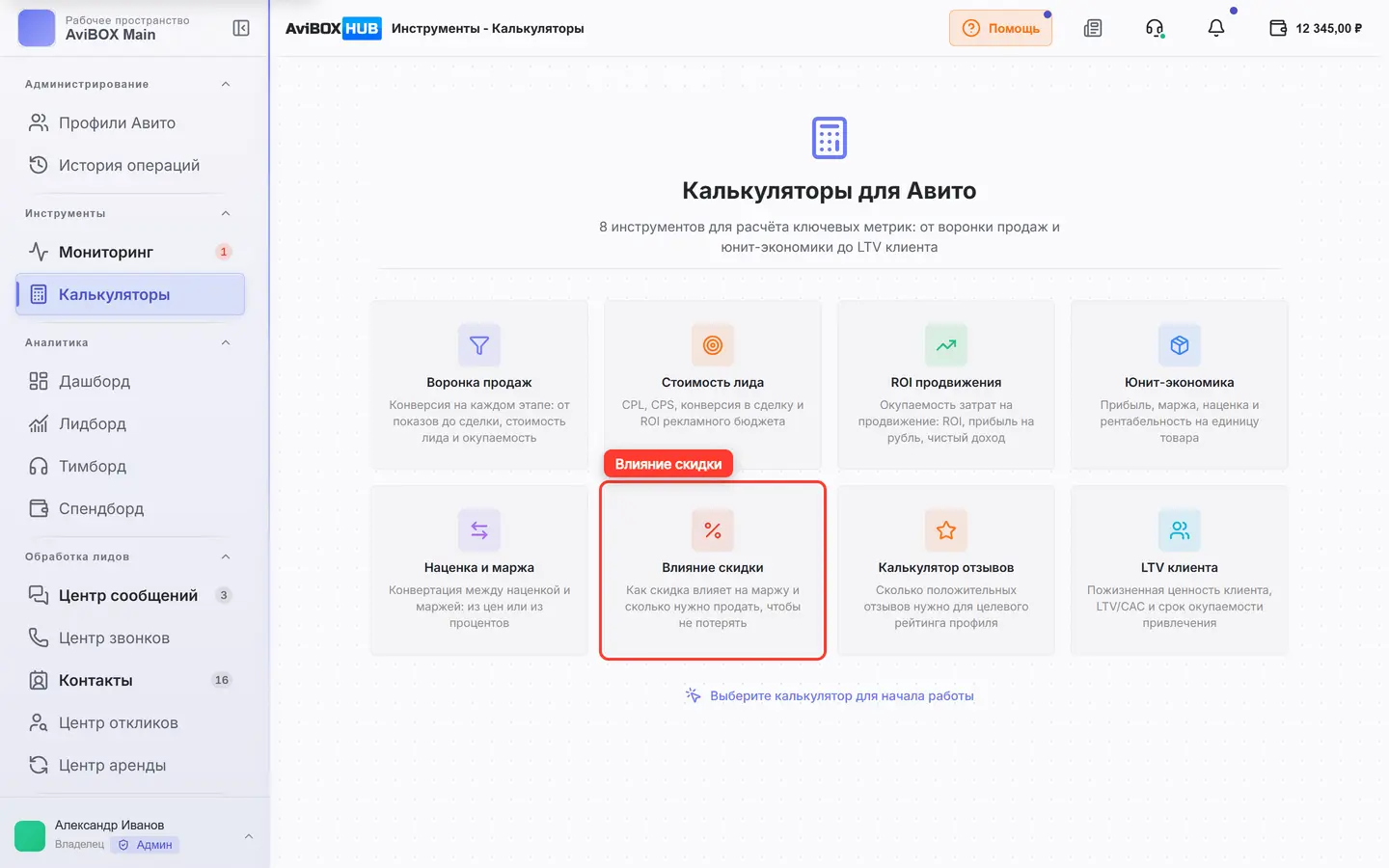Screen dimensions: 1389x868
Task: Click the Калькуляторы для Авито heading
Action: click(830, 191)
